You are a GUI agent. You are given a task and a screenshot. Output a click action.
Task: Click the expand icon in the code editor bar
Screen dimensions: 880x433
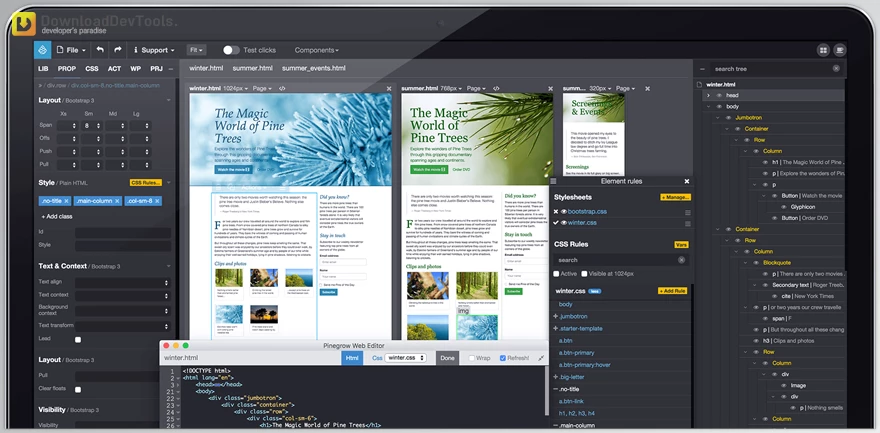click(541, 358)
